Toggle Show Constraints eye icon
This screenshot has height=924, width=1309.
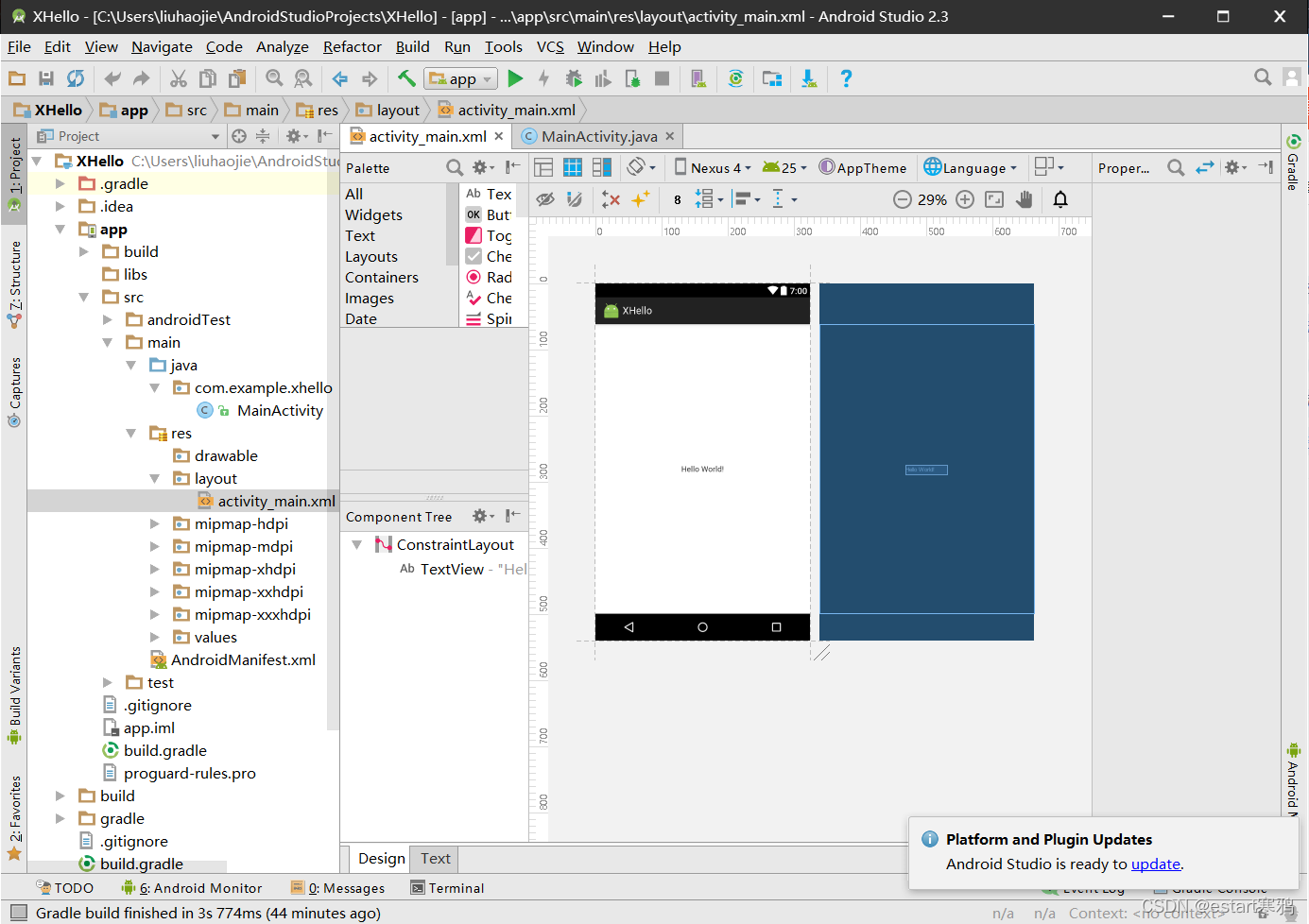point(545,199)
